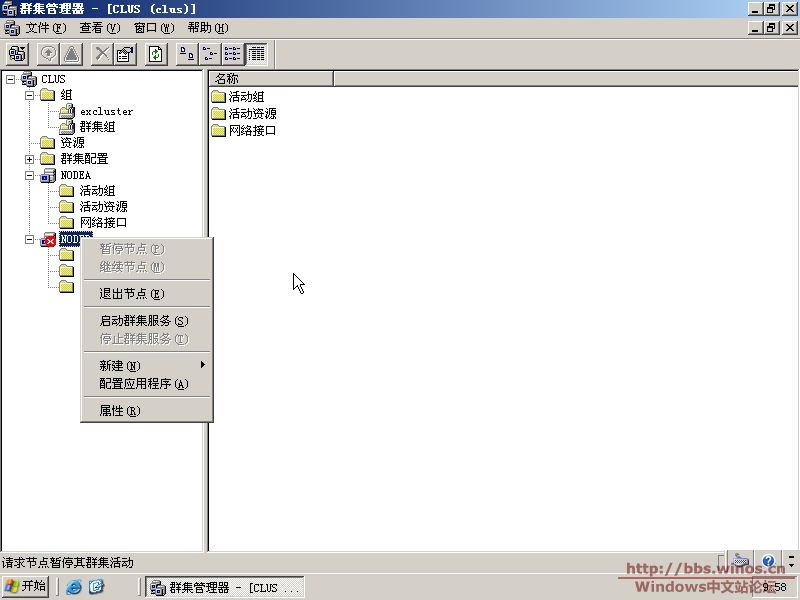Viewport: 800px width, 600px height.
Task: Open 活动资源 folder in right pane
Action: pos(252,114)
